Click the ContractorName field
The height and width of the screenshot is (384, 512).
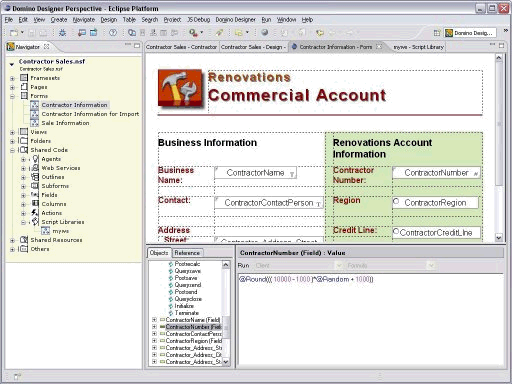click(255, 173)
